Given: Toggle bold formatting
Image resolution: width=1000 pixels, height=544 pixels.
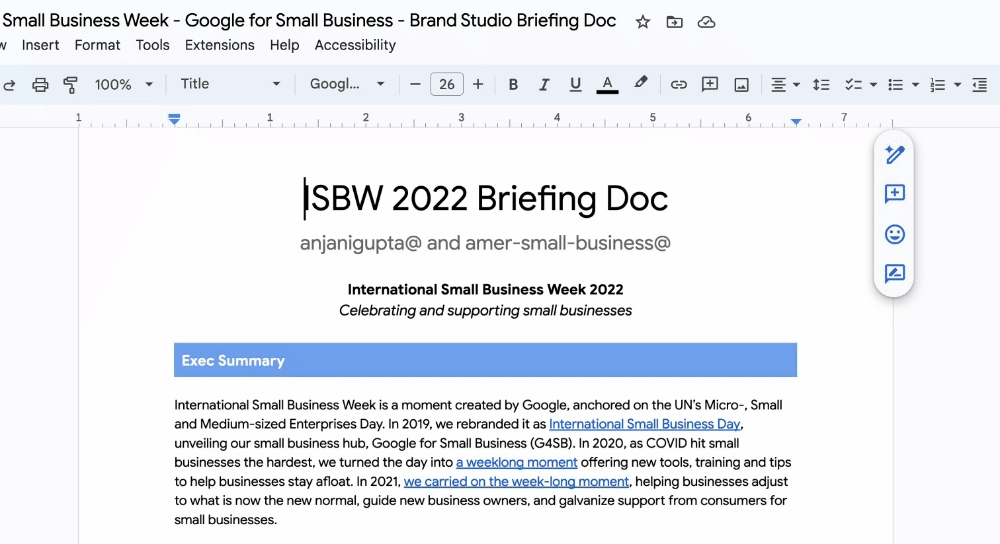Looking at the screenshot, I should 513,85.
